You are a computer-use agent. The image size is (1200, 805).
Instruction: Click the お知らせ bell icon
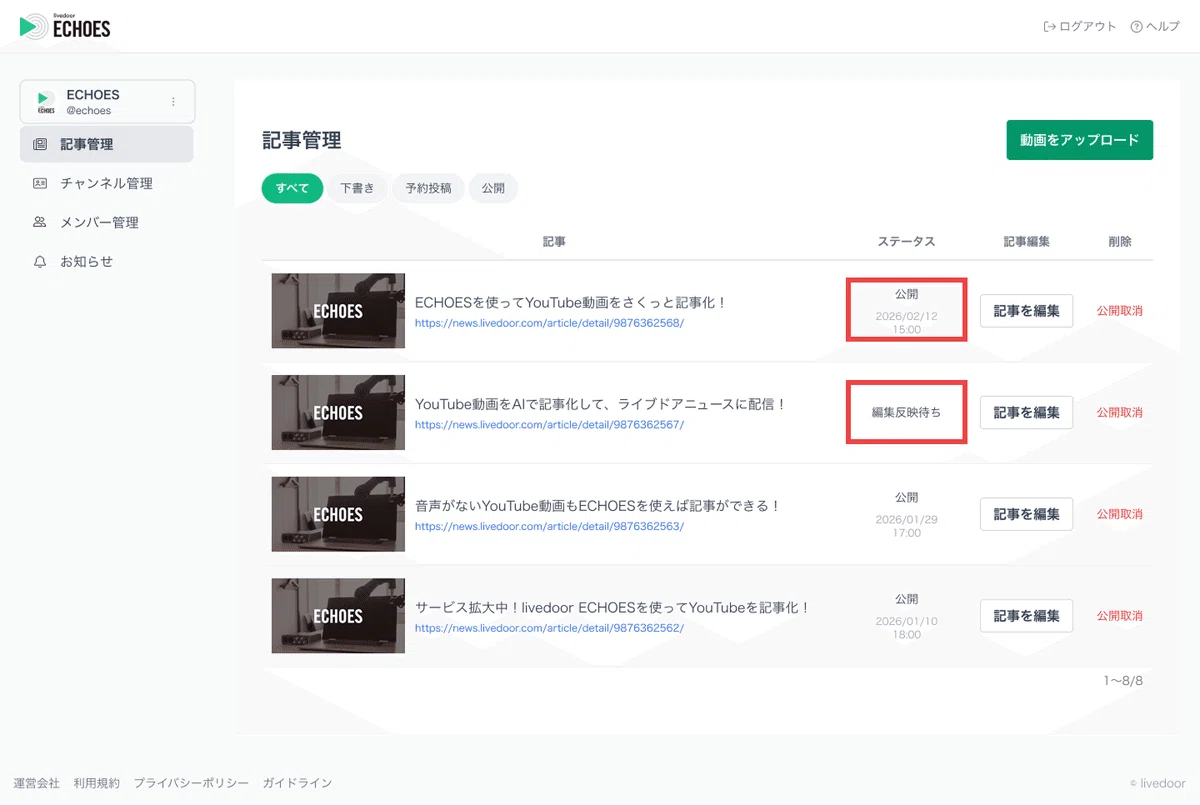[x=40, y=261]
